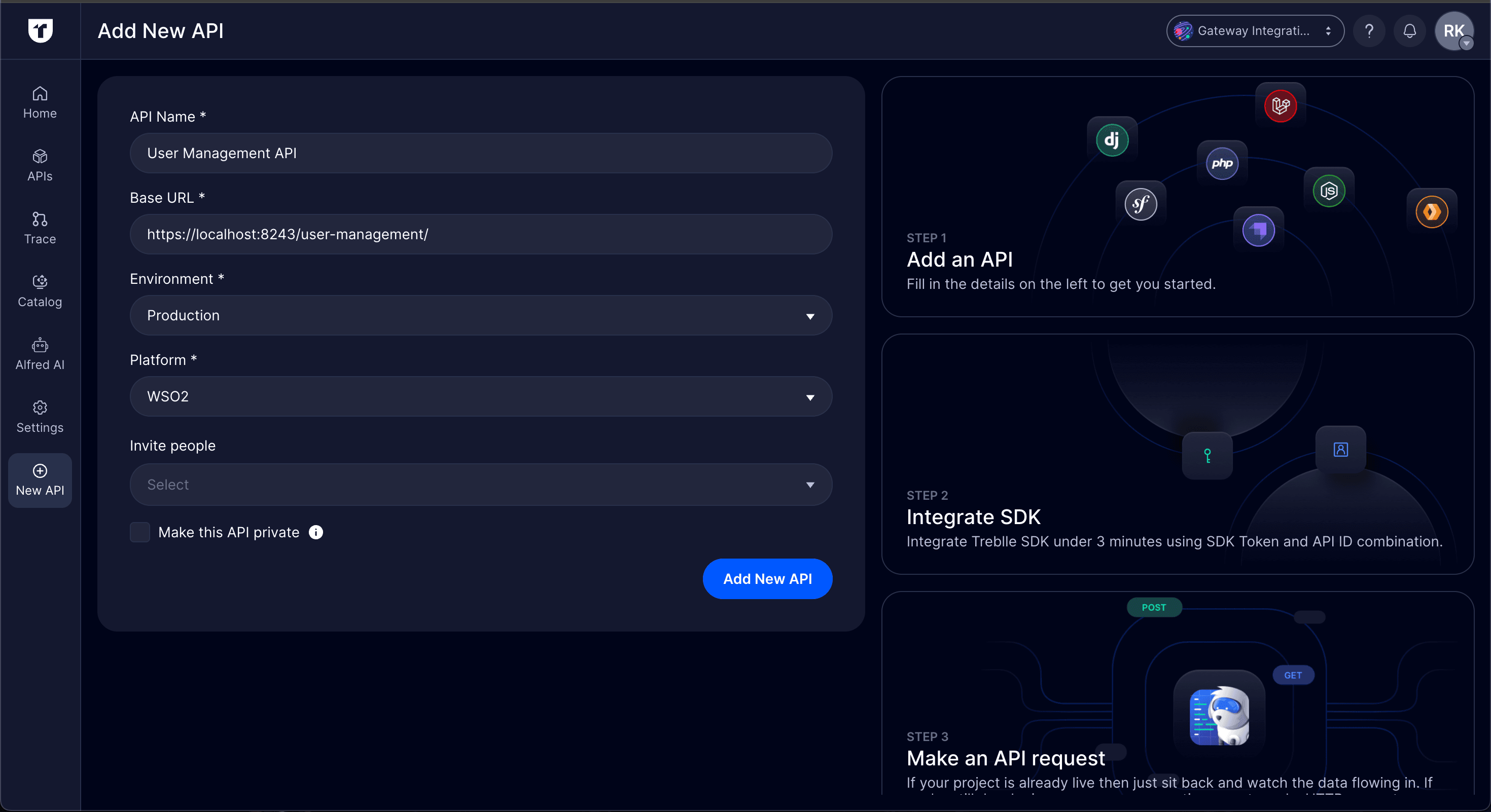Open the Environment dropdown showing Production
Image resolution: width=1491 pixels, height=812 pixels.
coord(480,315)
